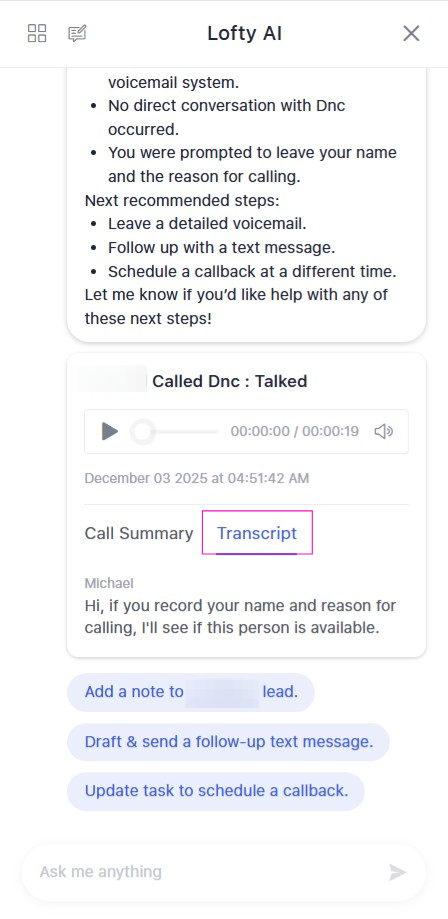Click the 00:00:00 / 00:00:19 time display
The image size is (448, 919).
pos(294,431)
